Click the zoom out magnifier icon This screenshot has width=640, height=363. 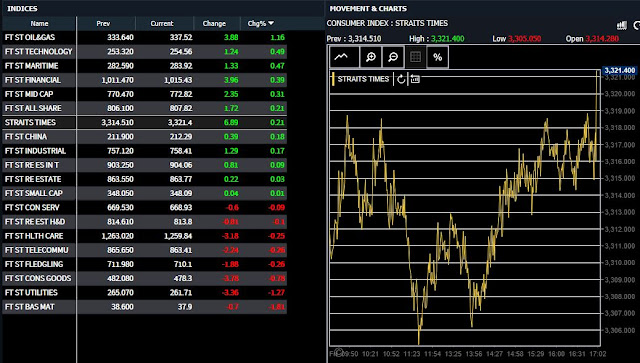(x=393, y=57)
